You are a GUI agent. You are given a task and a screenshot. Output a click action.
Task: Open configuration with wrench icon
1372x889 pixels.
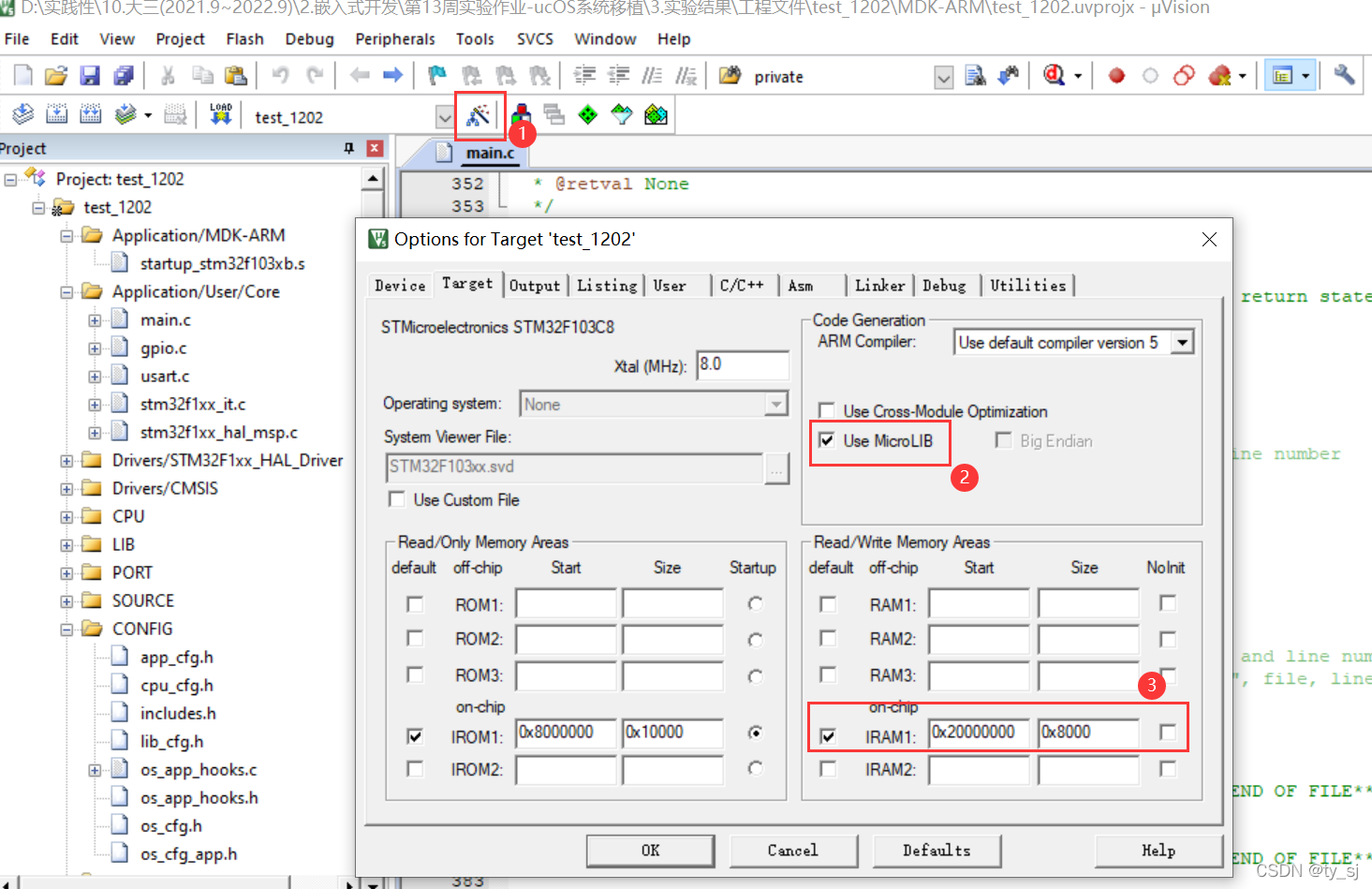click(1345, 75)
